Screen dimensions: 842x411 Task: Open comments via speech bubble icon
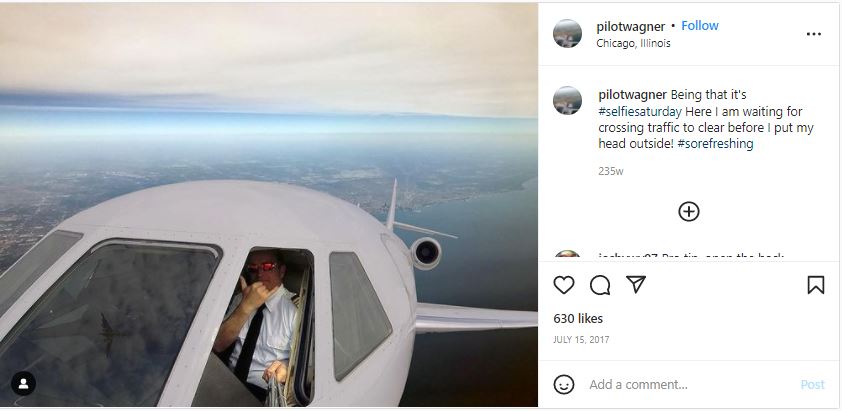[x=600, y=285]
